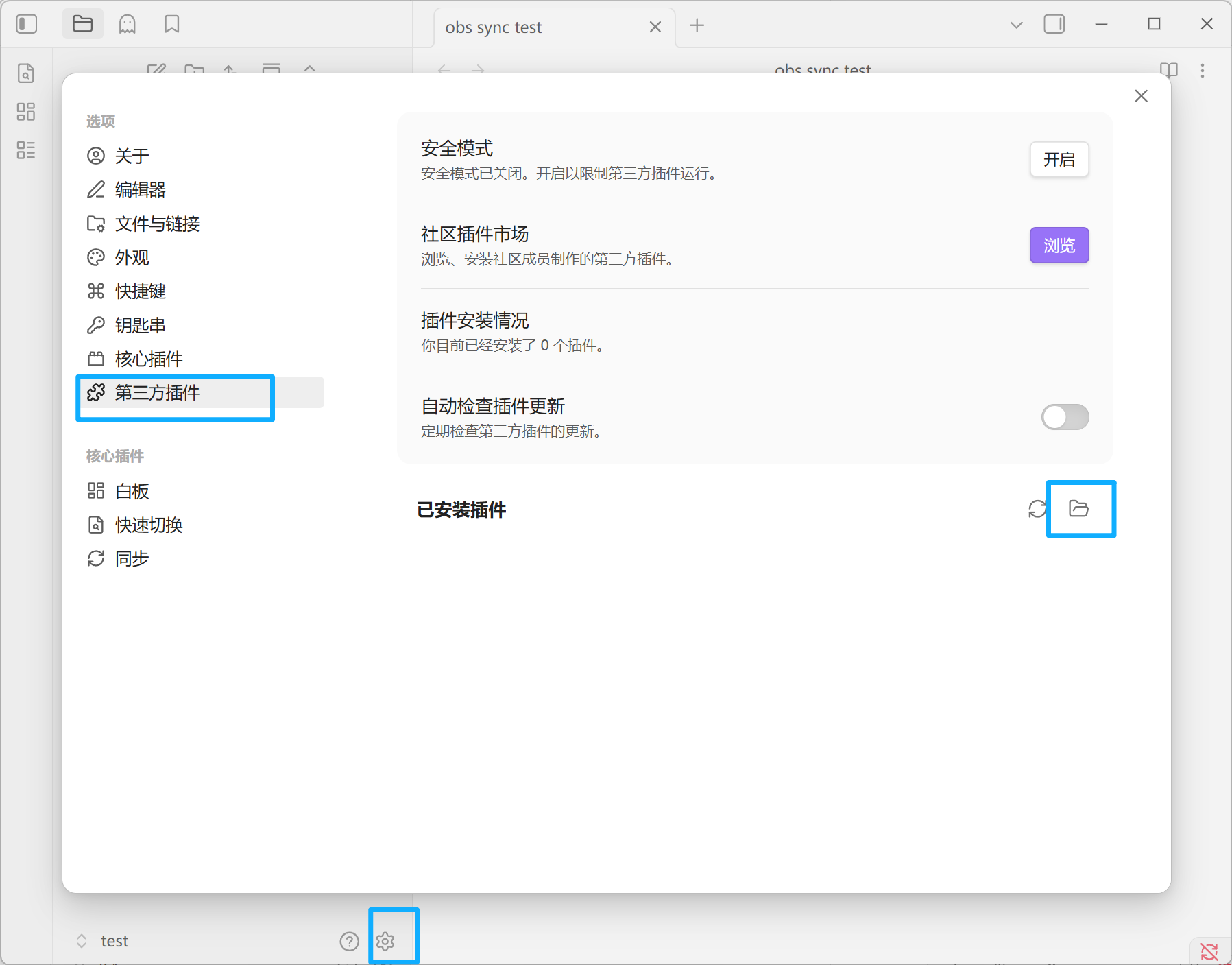This screenshot has width=1232, height=965.
Task: Open help question mark icon
Action: click(x=349, y=941)
